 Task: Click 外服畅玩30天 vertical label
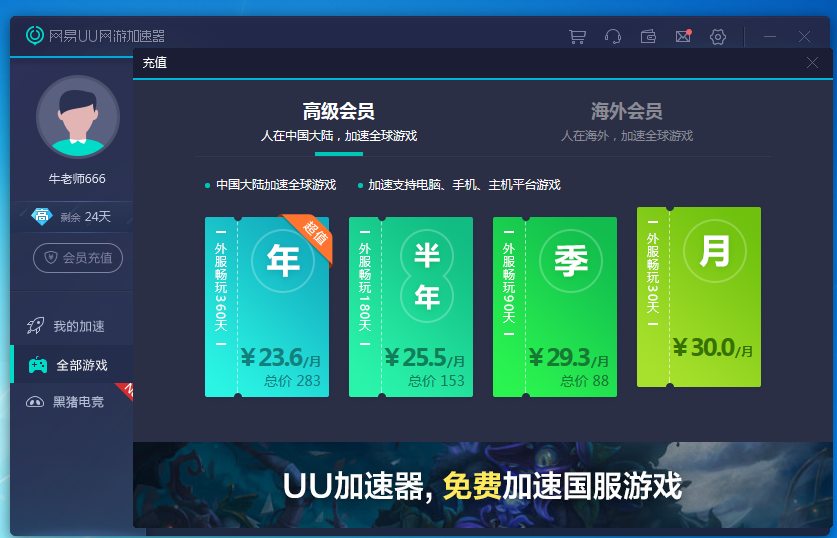coord(653,273)
